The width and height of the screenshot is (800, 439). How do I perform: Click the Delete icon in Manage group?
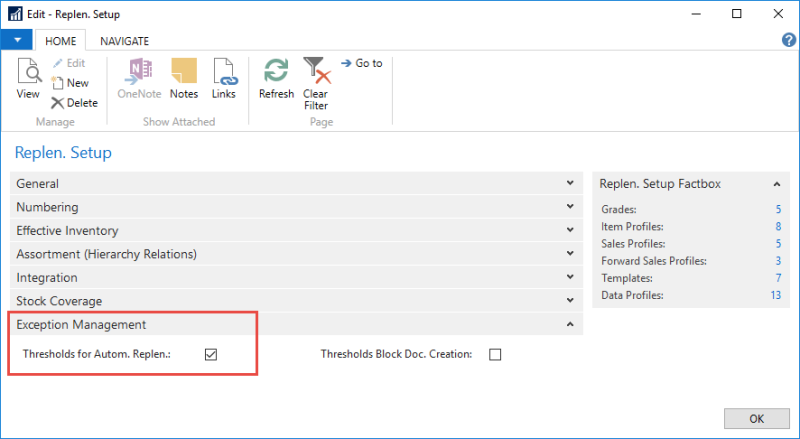[x=58, y=103]
